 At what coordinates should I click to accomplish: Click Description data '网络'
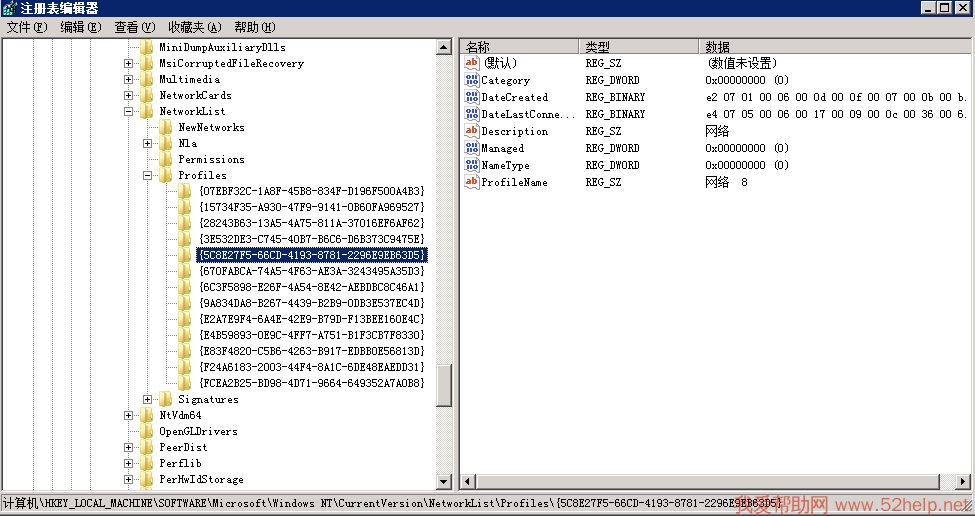click(717, 131)
